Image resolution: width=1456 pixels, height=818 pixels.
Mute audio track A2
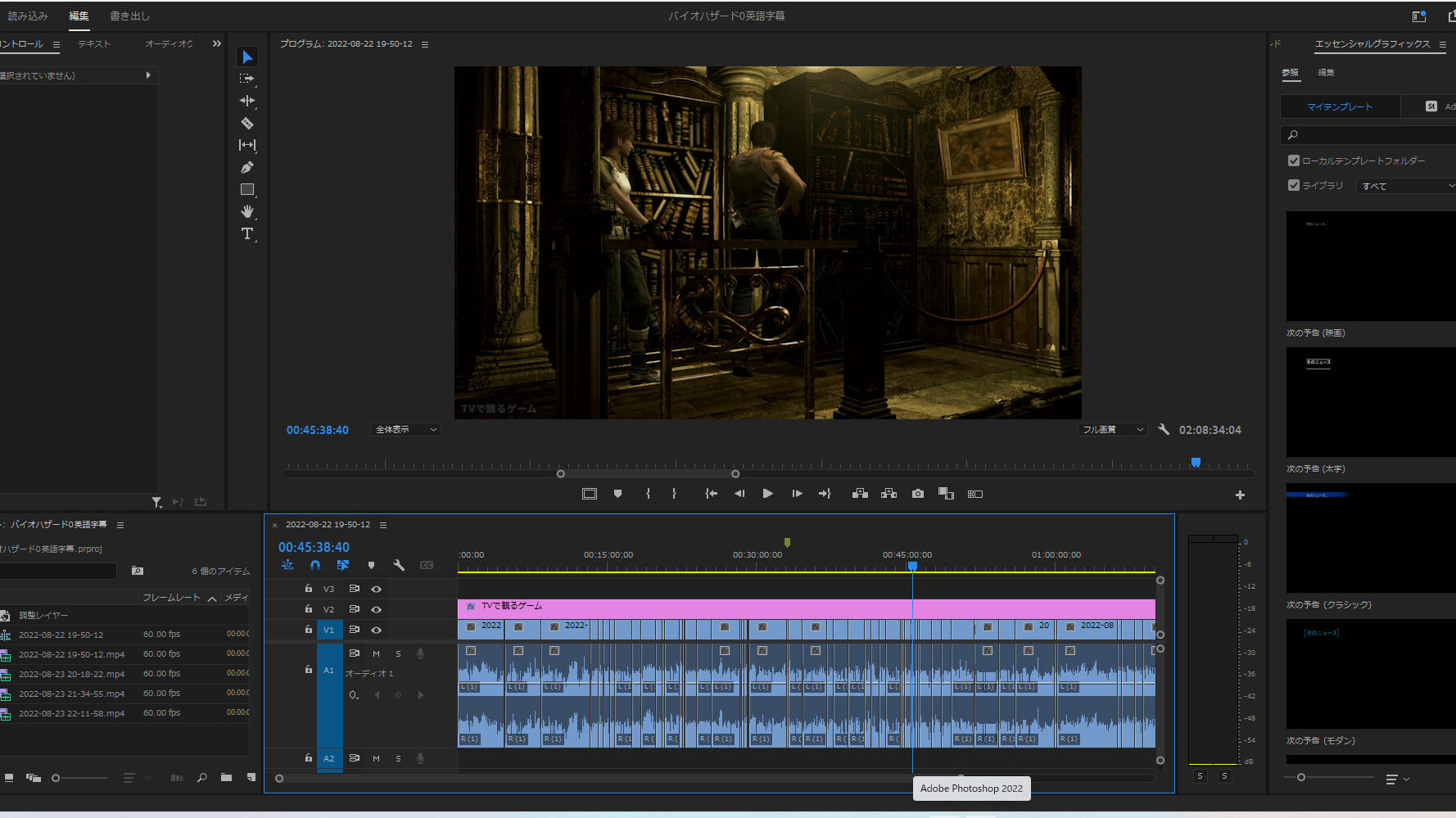point(376,758)
